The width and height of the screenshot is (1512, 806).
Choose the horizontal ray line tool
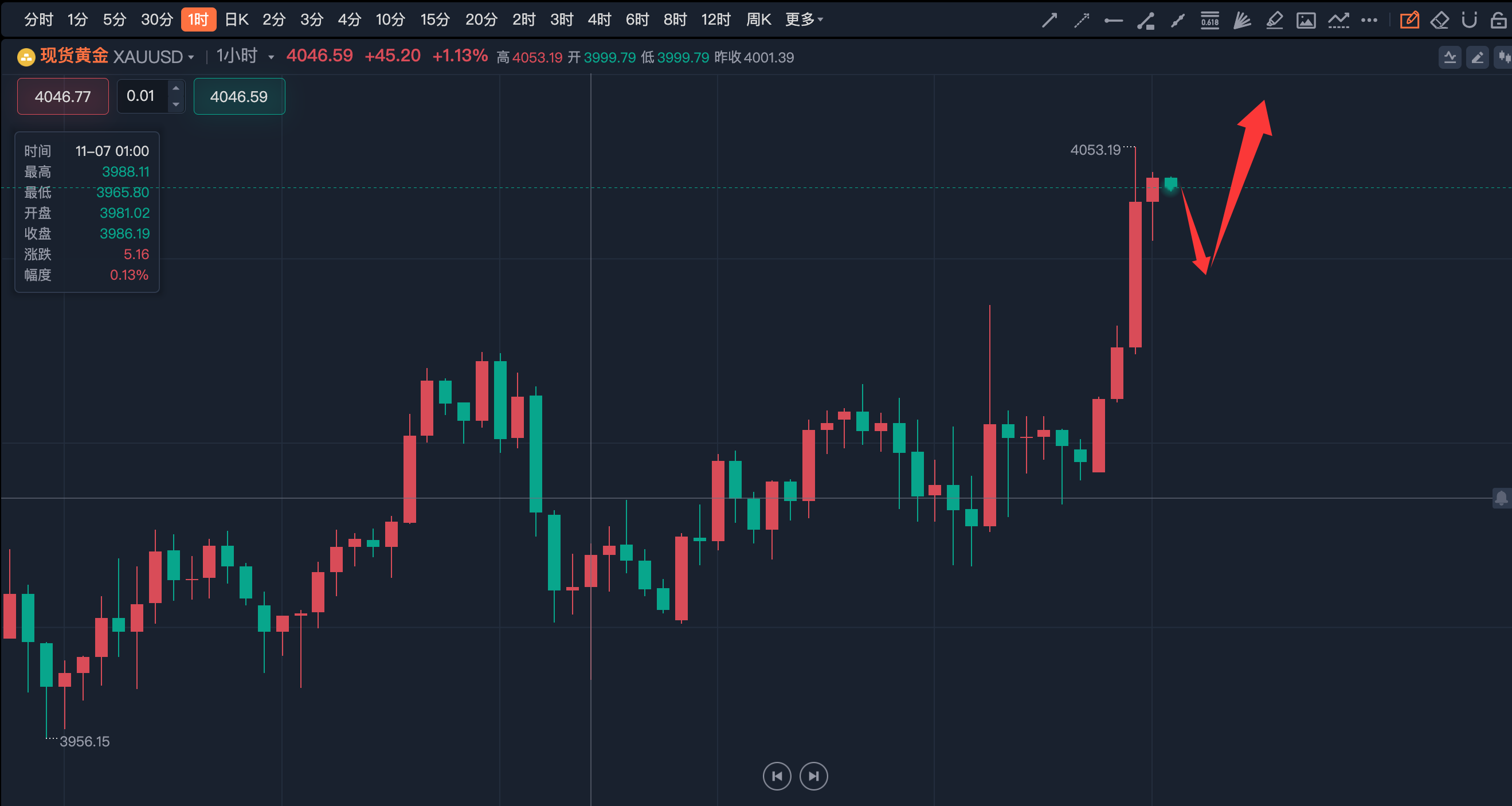point(1114,20)
